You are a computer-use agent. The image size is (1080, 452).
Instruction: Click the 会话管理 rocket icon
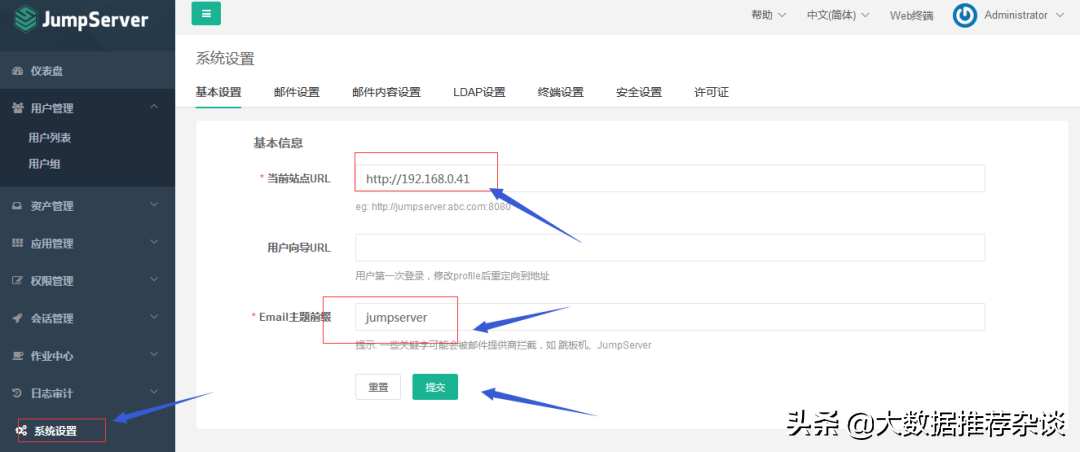pos(17,318)
